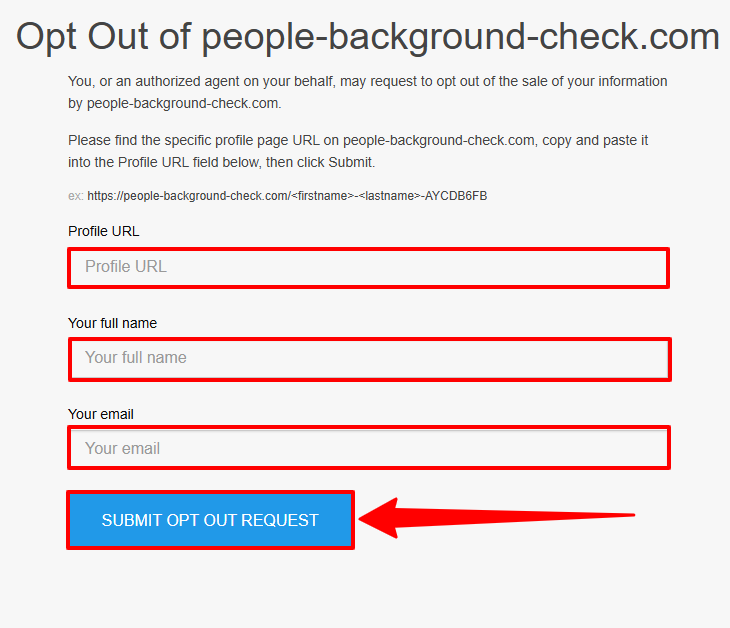Click the AYCDB6FB code in example URL

(456, 196)
